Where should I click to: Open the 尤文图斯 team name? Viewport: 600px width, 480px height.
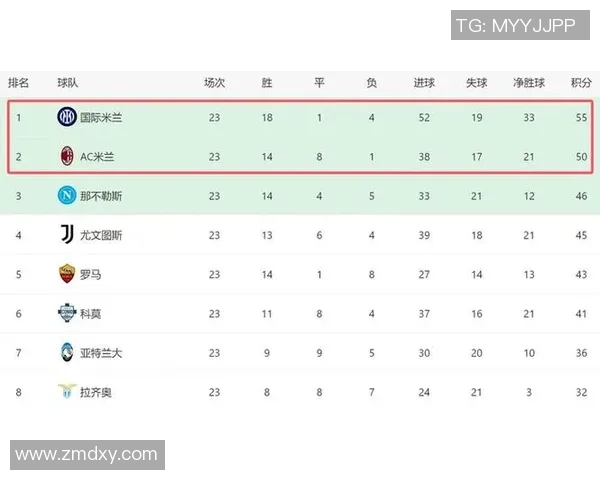click(101, 235)
